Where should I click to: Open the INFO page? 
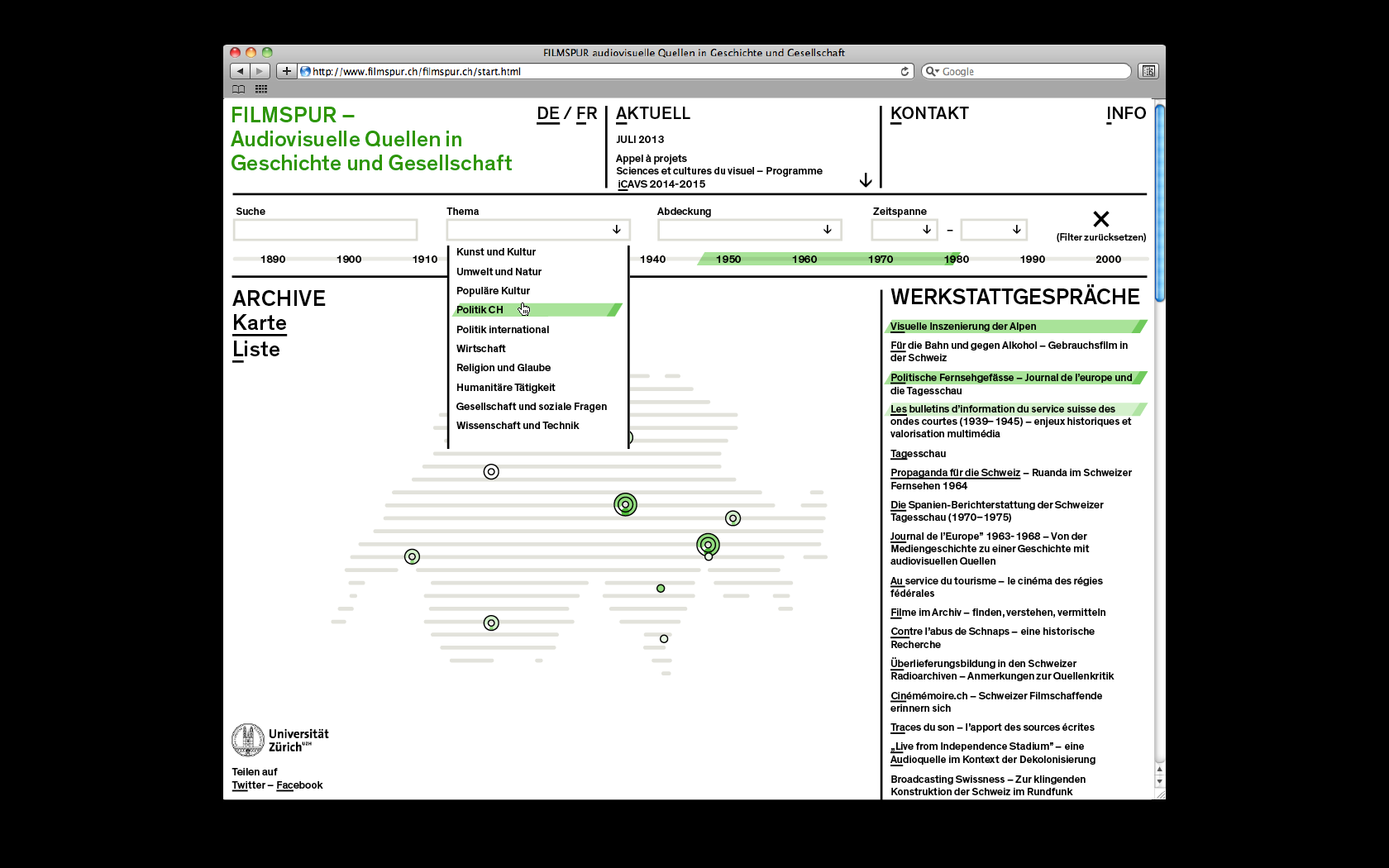click(1126, 114)
